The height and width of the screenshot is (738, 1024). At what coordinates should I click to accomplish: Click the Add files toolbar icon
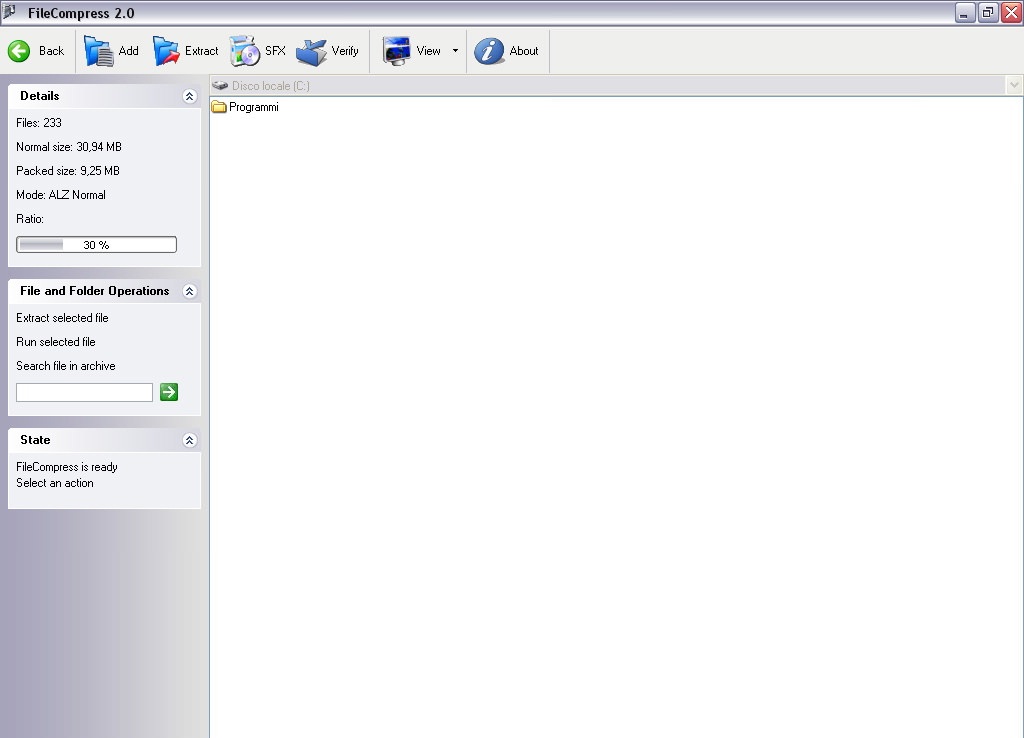click(99, 51)
